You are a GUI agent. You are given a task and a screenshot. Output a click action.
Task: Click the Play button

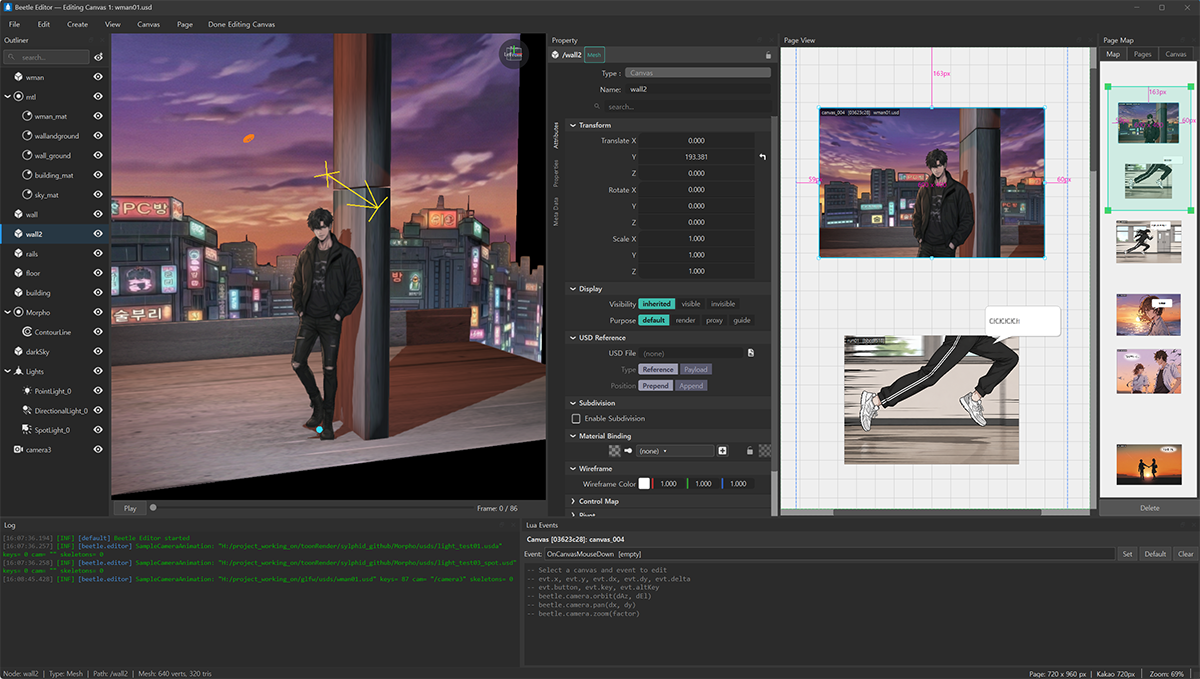(x=130, y=508)
